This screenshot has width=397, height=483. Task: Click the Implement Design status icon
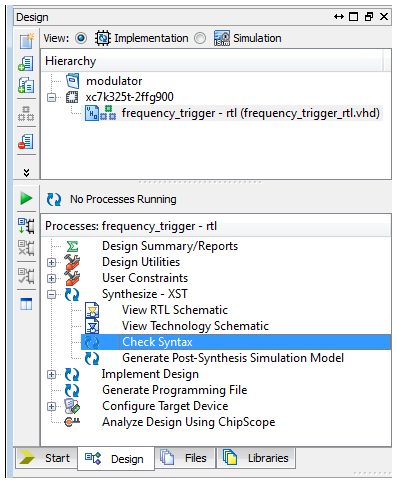coord(72,374)
